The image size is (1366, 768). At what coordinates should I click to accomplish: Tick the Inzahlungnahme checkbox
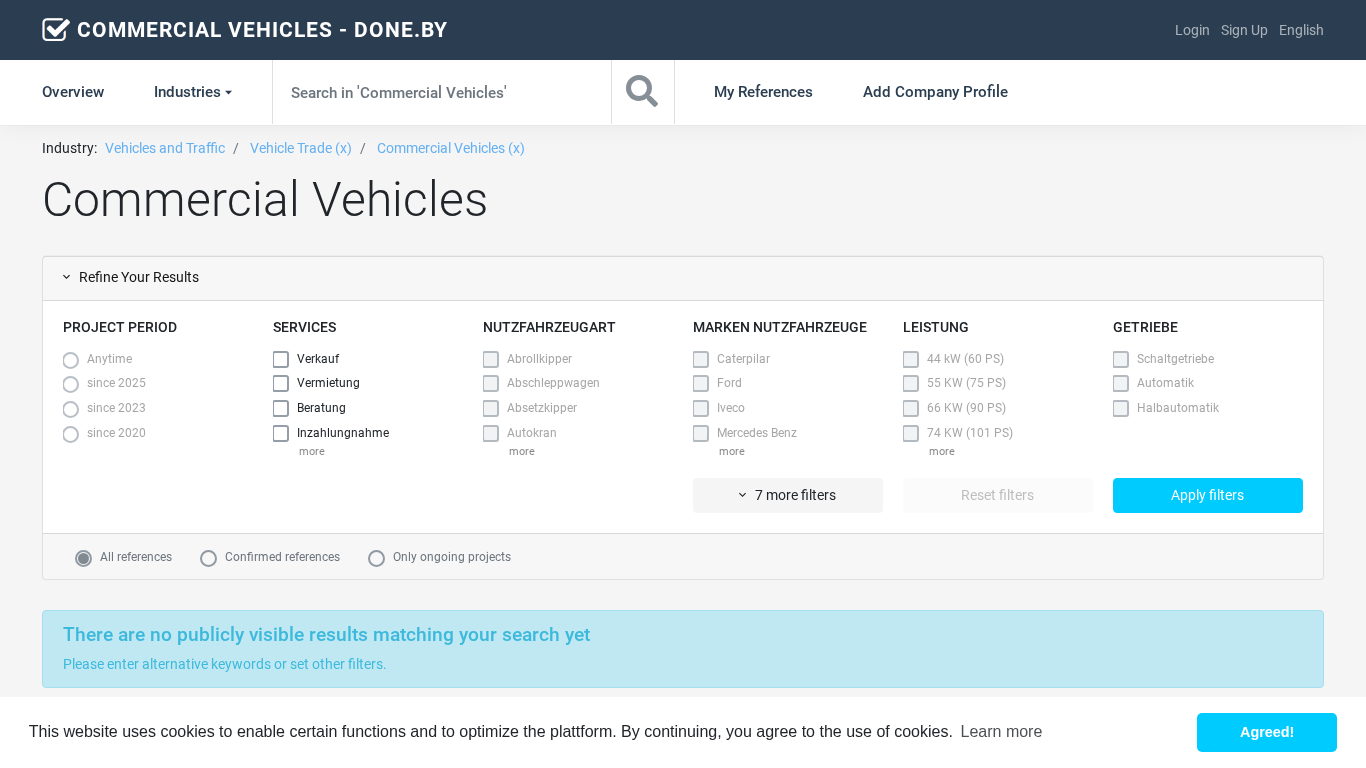(x=281, y=434)
